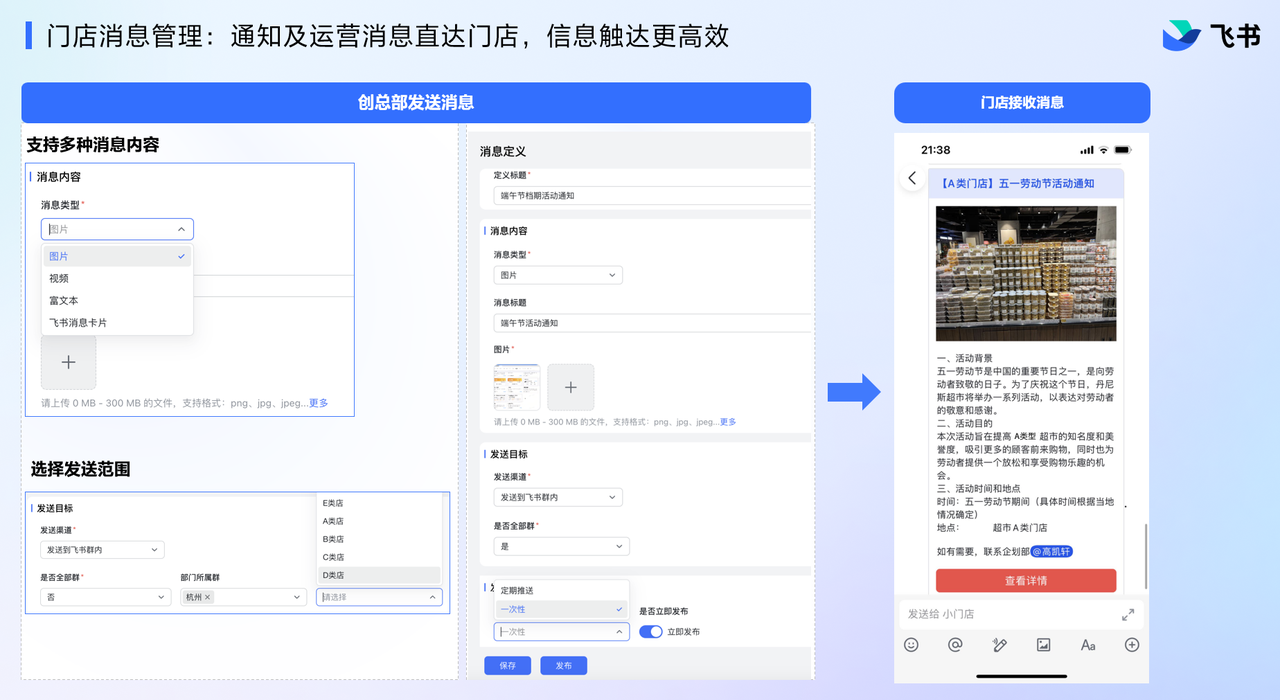
Task: Click the rich text pen icon
Action: 999,645
